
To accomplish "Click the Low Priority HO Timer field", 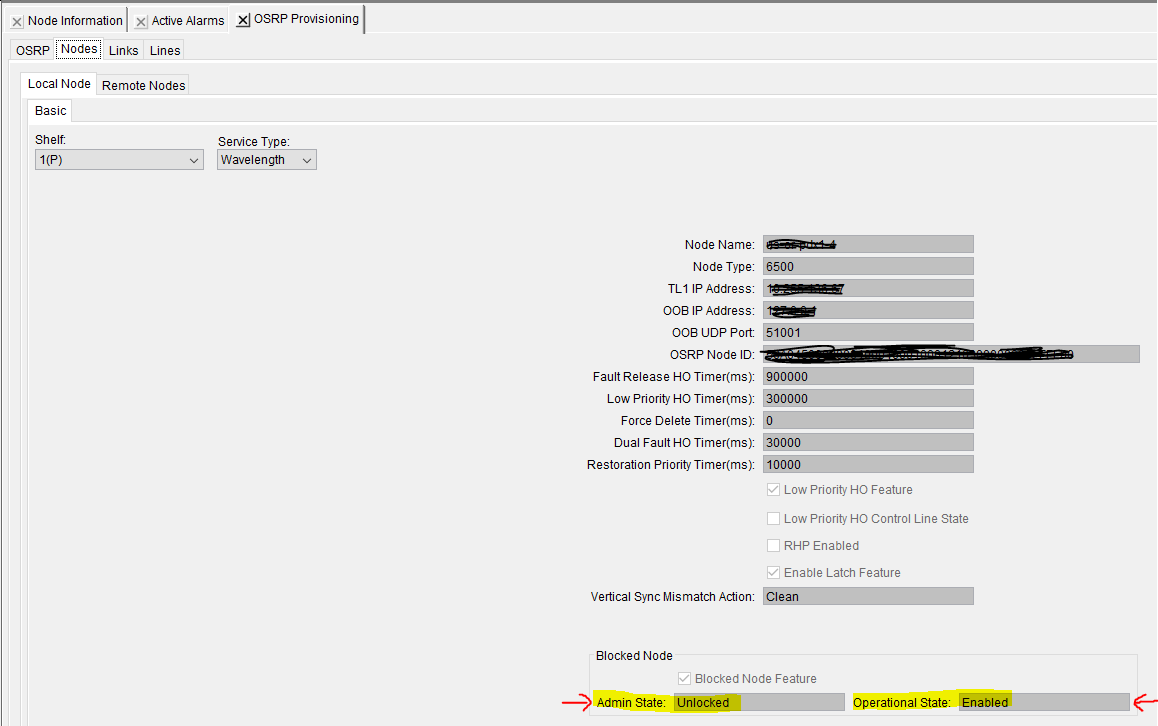I will [868, 399].
